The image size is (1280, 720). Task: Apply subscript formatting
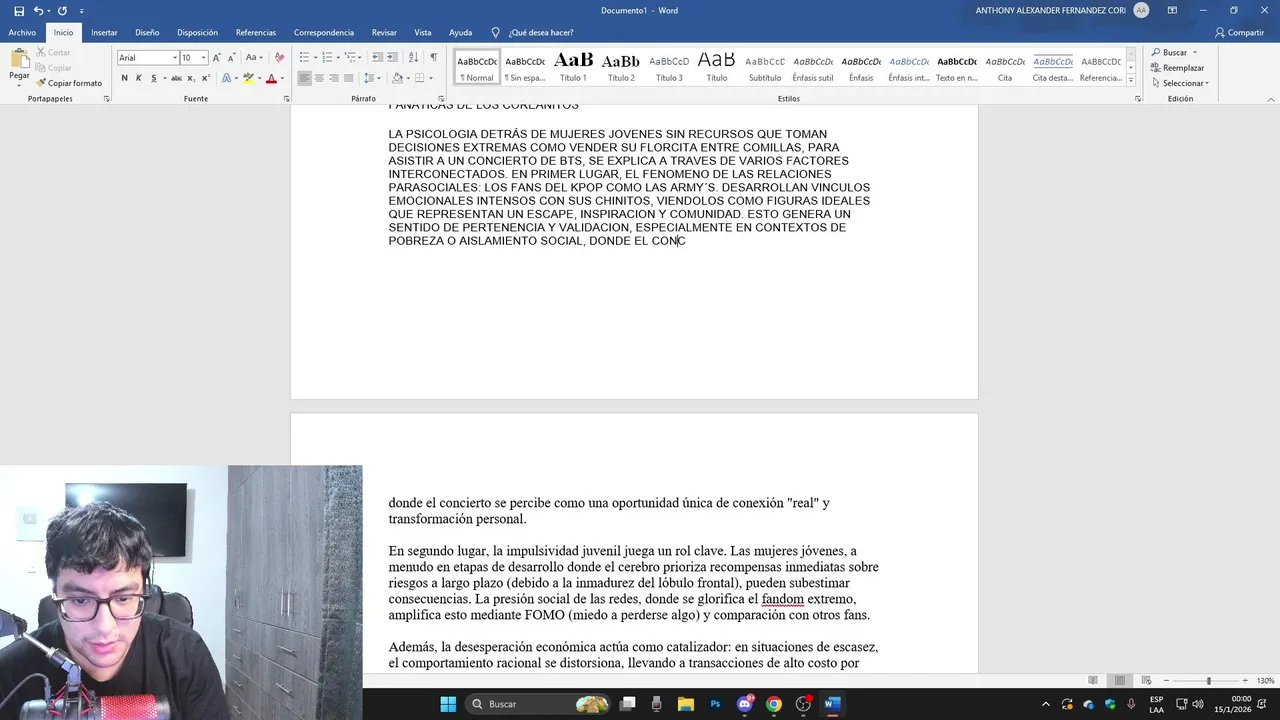pos(193,78)
